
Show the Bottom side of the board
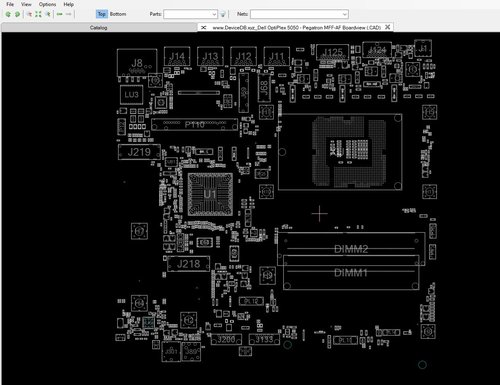(118, 14)
